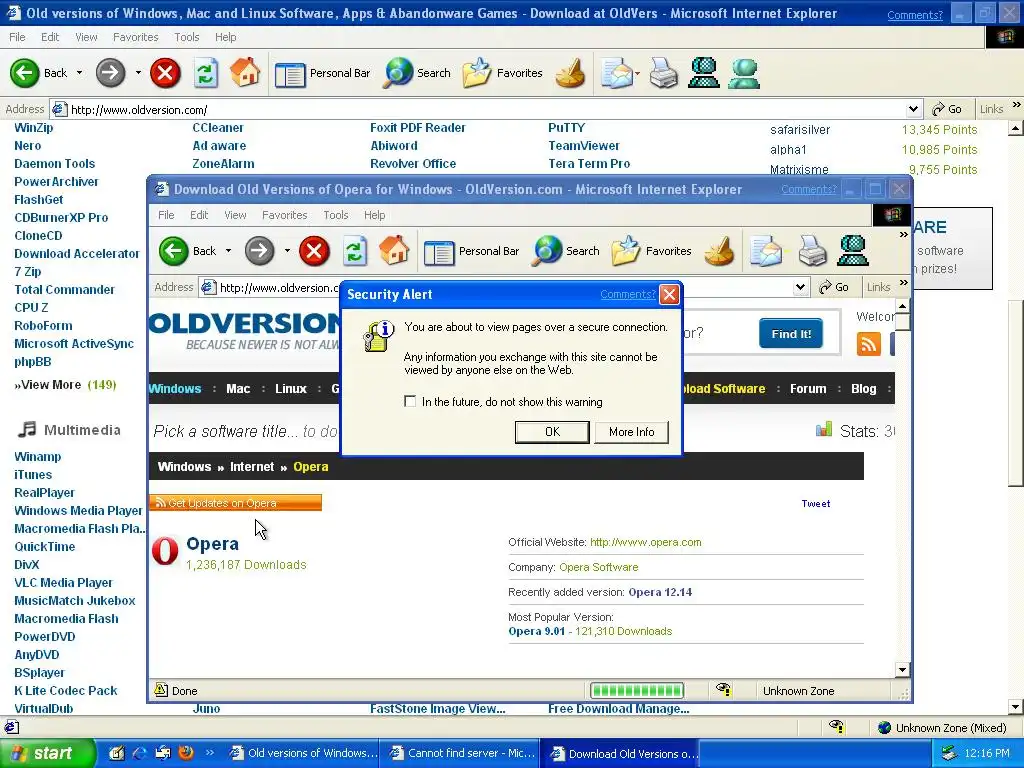
Task: Click the Comments? link in the Security Alert title bar
Action: click(628, 295)
